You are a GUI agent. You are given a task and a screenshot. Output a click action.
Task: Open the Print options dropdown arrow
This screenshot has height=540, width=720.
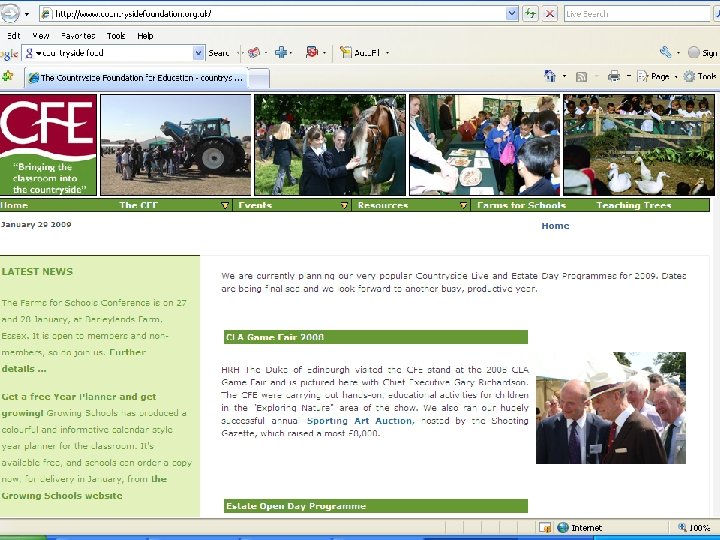[628, 76]
